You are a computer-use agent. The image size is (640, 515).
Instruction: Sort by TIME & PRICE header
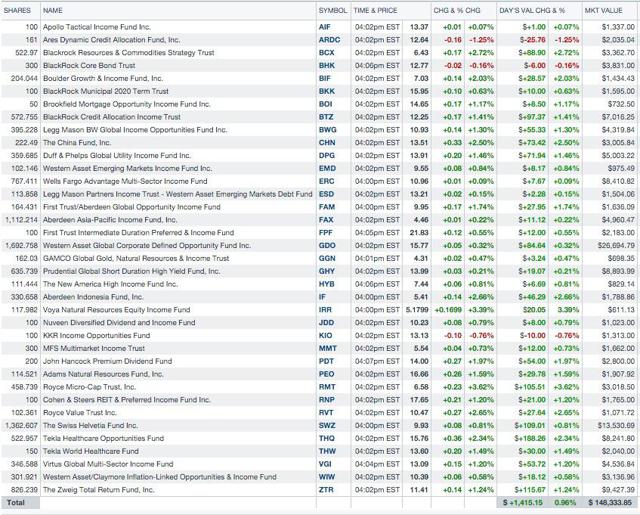375,11
